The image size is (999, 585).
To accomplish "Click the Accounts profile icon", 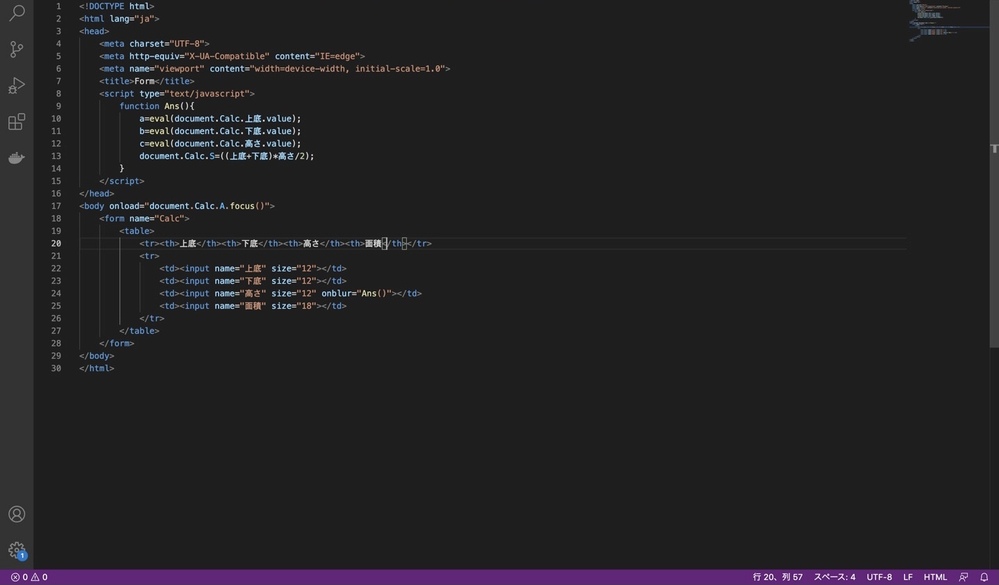I will click(x=16, y=514).
